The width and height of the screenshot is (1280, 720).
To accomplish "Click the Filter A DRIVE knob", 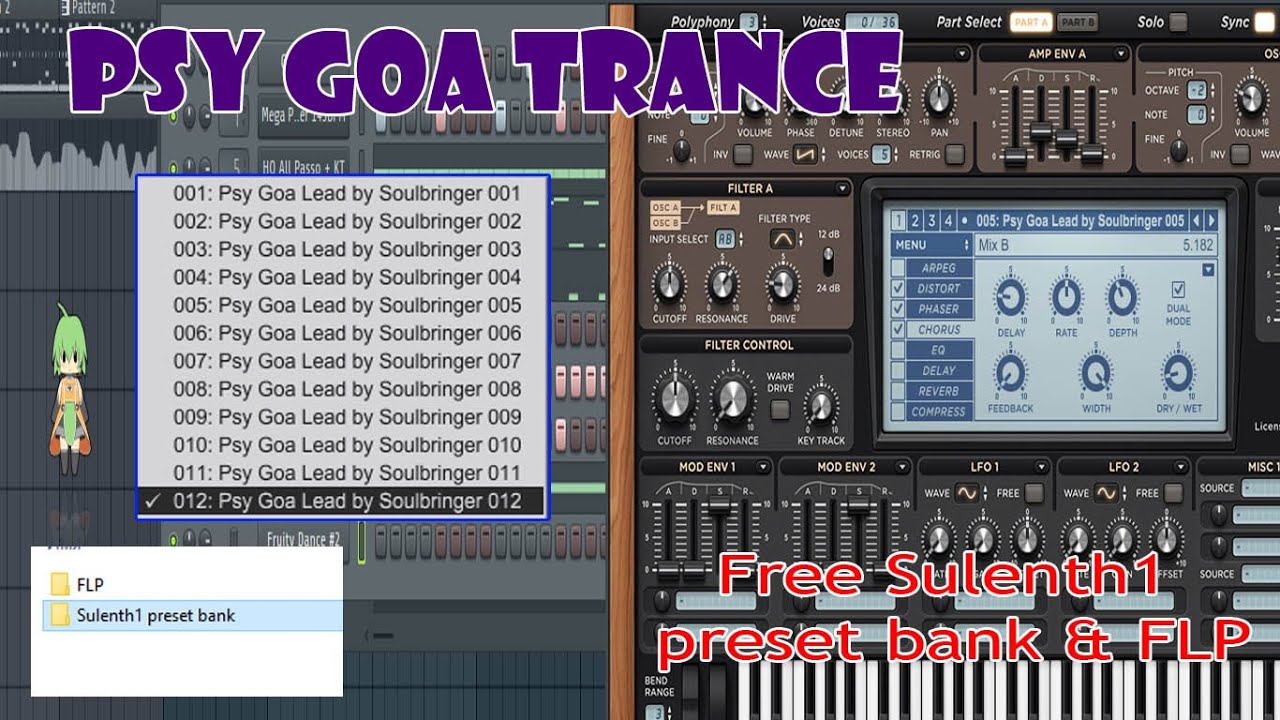I will coord(782,285).
